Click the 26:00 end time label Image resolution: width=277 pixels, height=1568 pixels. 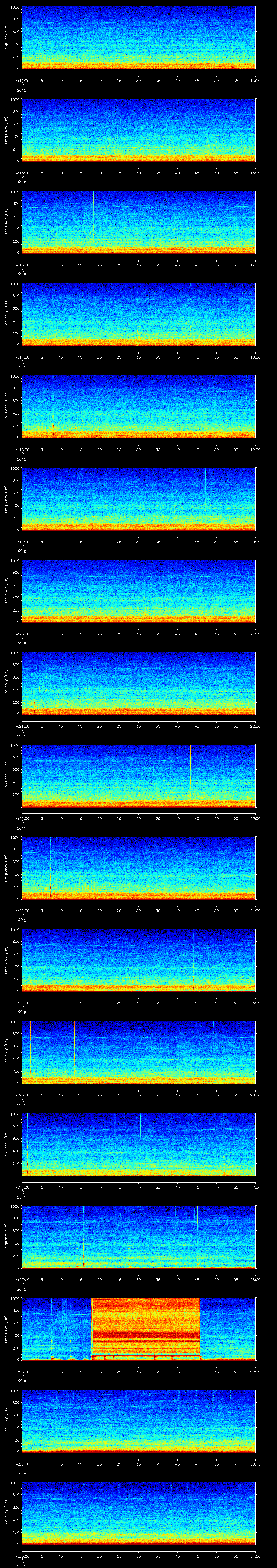(256, 1095)
